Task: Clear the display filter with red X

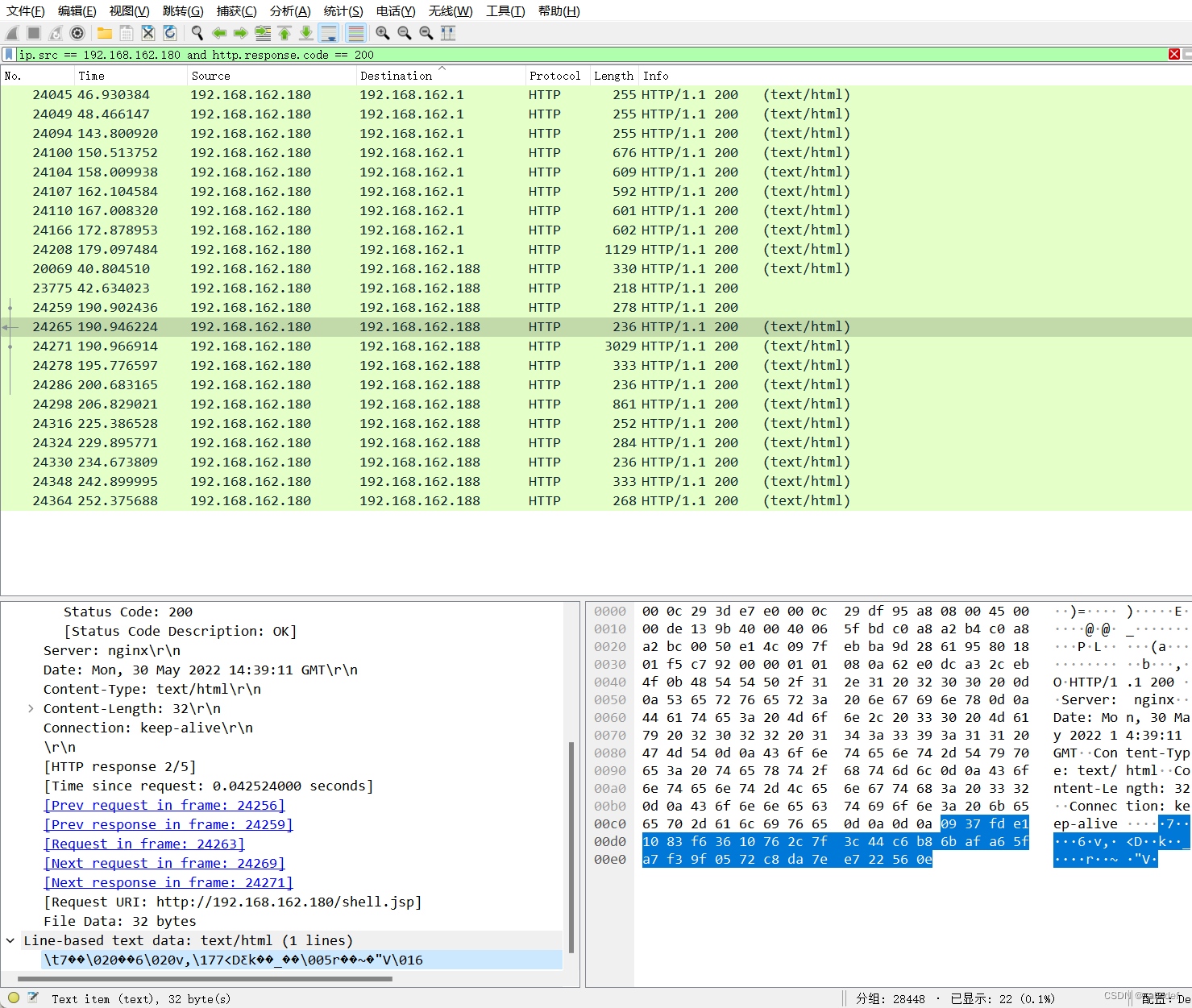Action: [x=1174, y=54]
